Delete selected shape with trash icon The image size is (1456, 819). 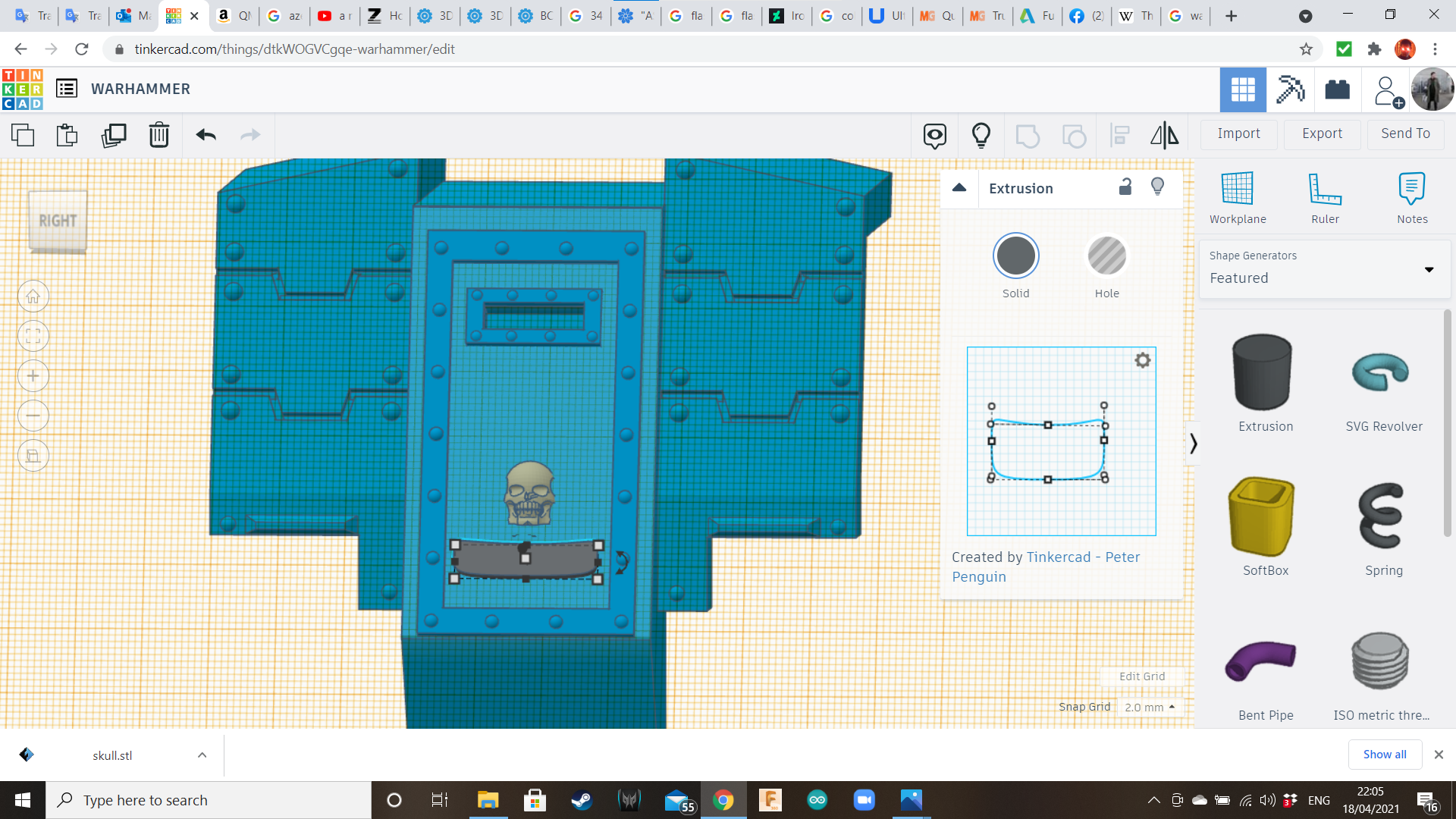(x=158, y=135)
